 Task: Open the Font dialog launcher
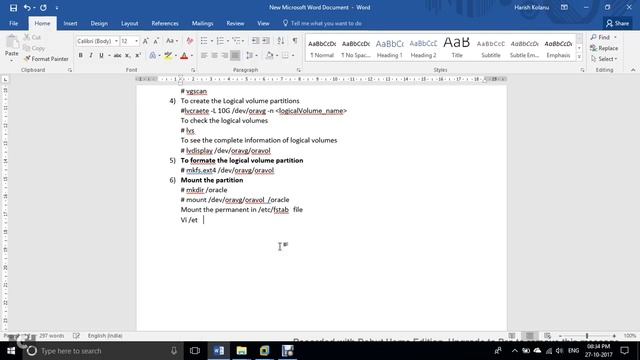193,70
